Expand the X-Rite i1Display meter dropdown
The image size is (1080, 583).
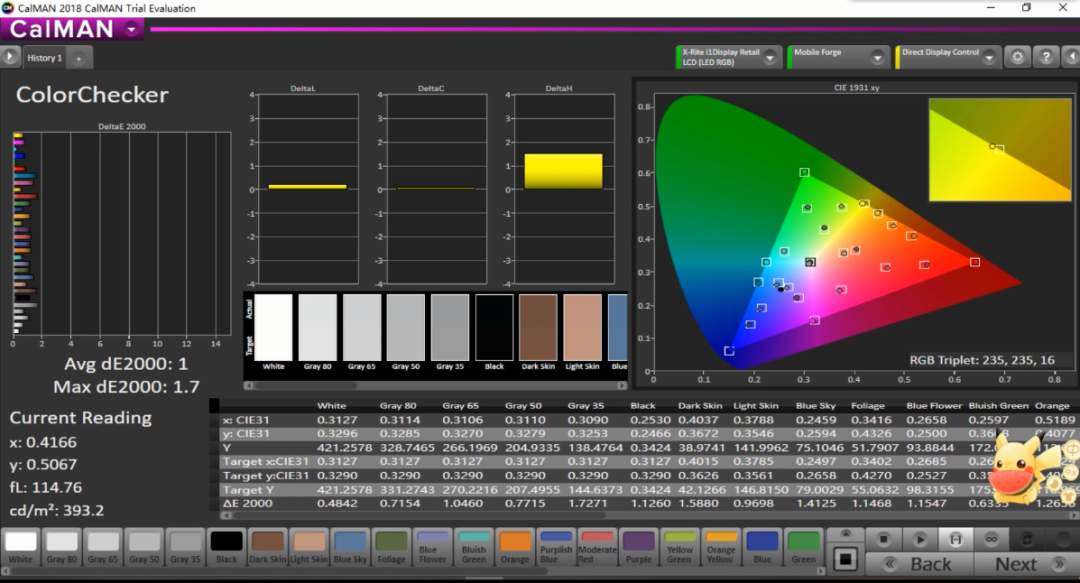[x=770, y=57]
